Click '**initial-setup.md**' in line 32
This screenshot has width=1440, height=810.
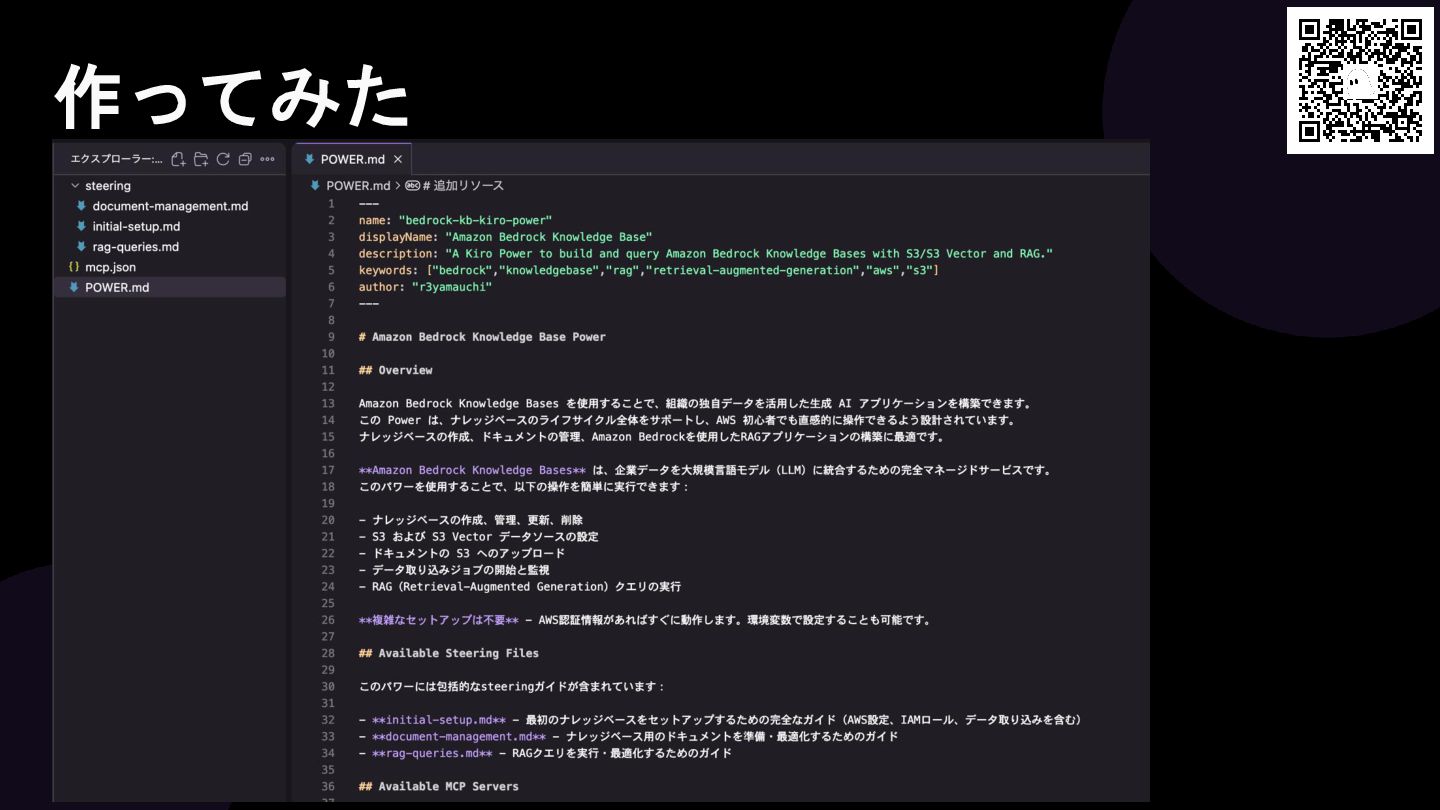[x=439, y=720]
